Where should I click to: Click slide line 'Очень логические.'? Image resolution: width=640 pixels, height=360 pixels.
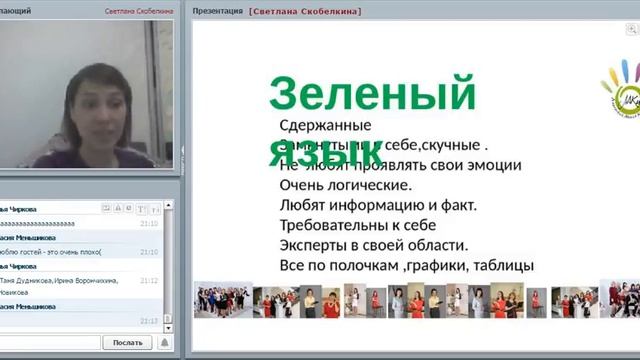click(x=346, y=185)
